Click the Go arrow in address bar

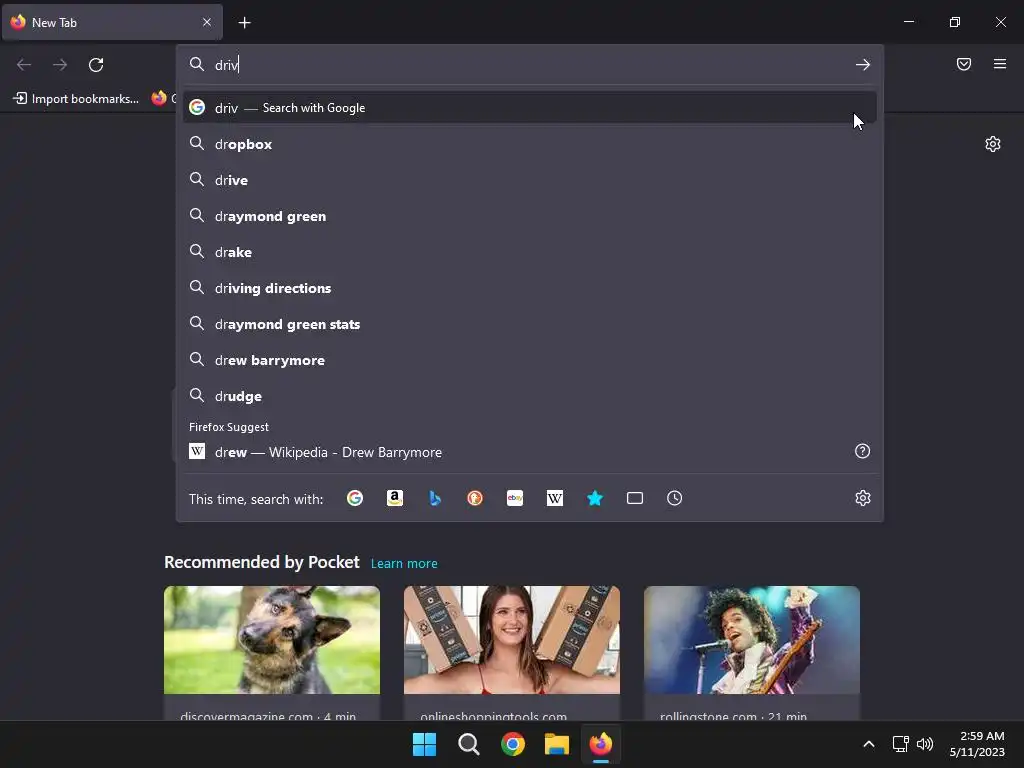tap(863, 65)
